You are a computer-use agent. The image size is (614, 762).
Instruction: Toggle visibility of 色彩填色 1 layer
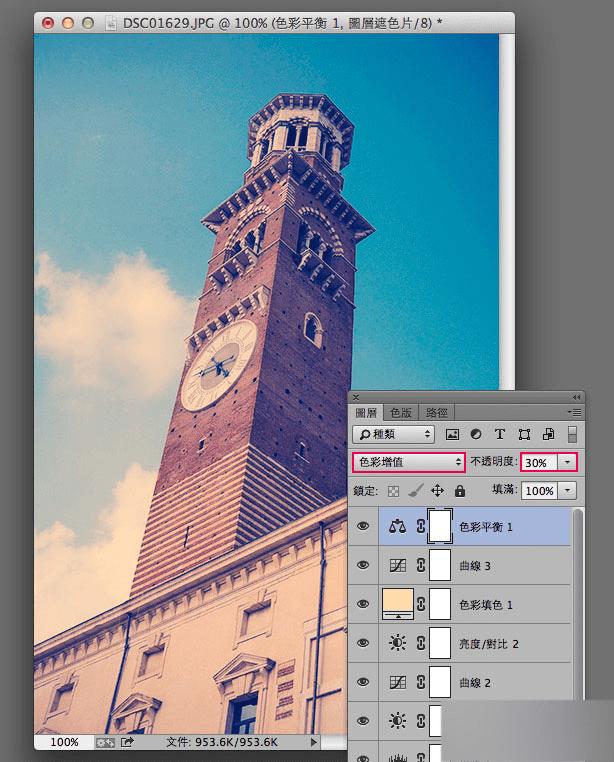[x=363, y=604]
